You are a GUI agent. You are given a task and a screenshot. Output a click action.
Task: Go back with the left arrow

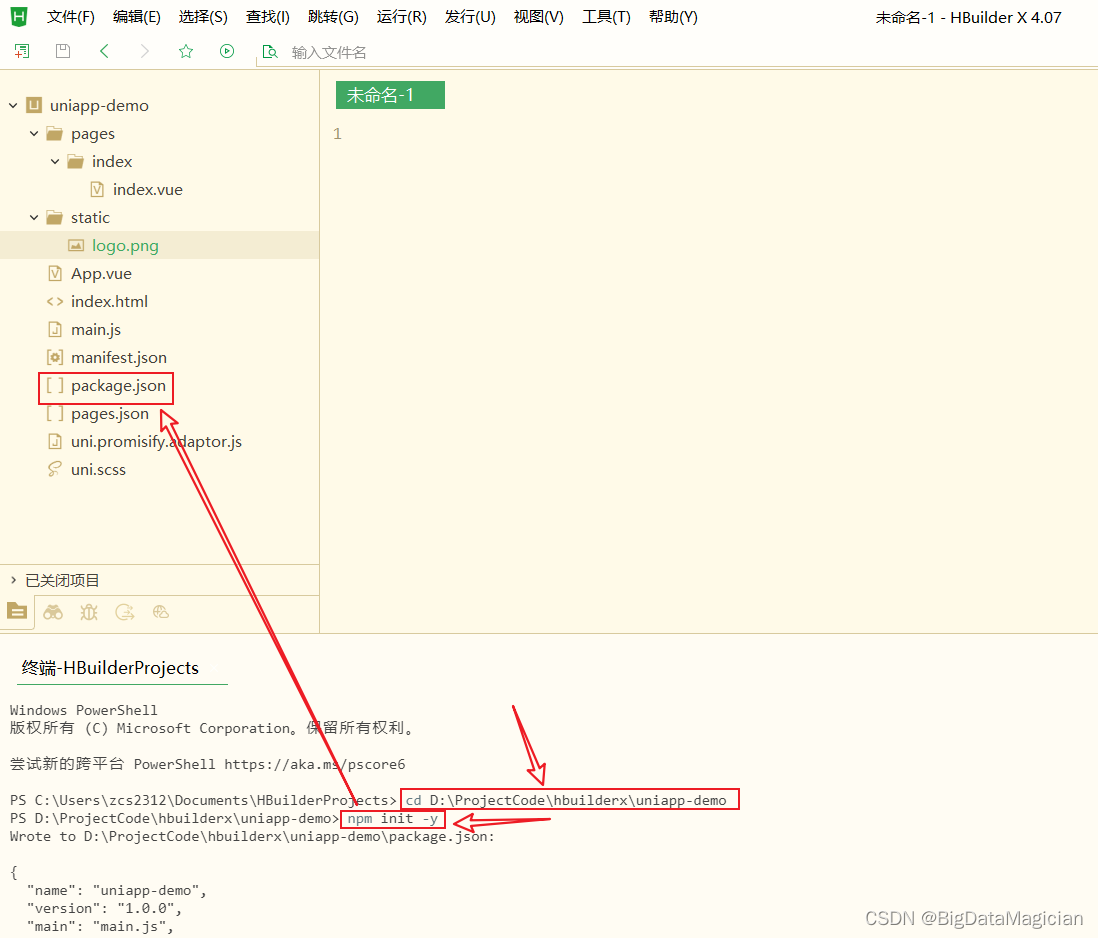pos(104,51)
